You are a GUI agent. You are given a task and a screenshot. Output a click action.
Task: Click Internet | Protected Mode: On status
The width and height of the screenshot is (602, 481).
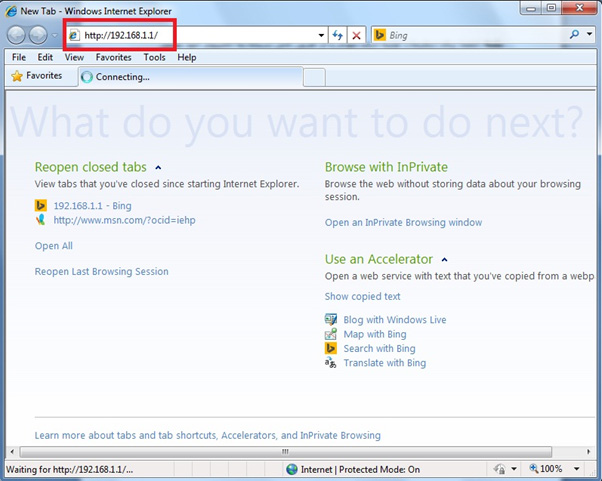click(360, 469)
